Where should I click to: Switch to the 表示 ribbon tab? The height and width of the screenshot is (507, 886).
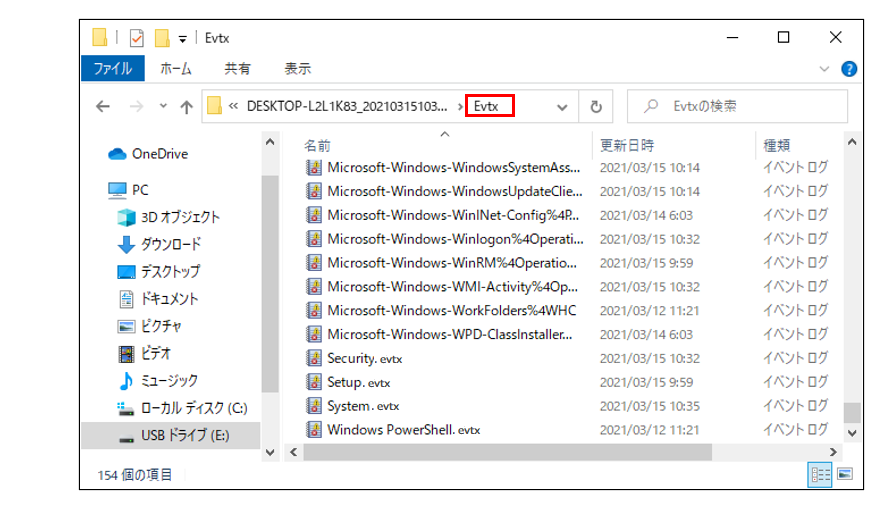pyautogui.click(x=298, y=68)
